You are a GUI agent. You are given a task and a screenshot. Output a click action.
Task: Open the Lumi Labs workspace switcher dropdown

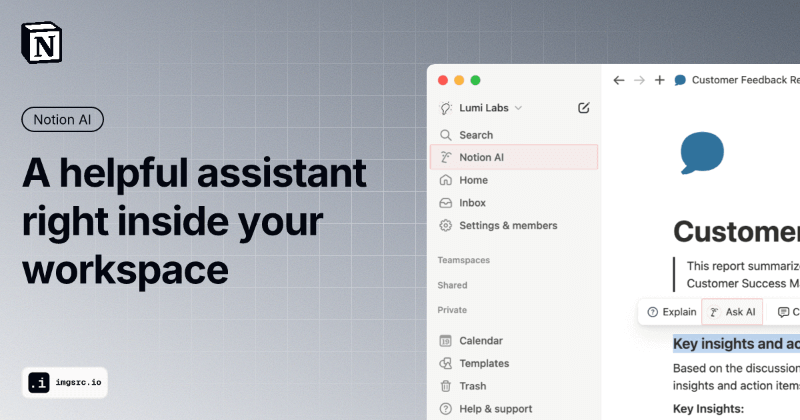tap(490, 108)
